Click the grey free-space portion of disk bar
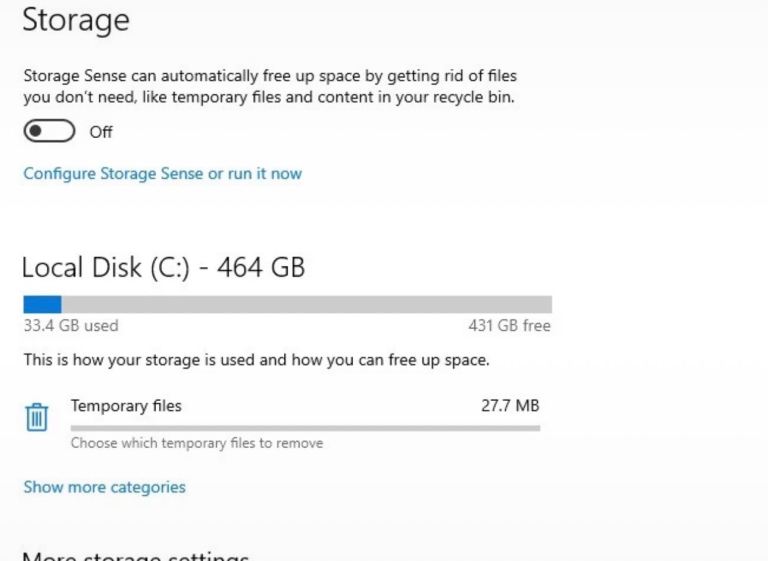This screenshot has height=561, width=768. point(307,304)
